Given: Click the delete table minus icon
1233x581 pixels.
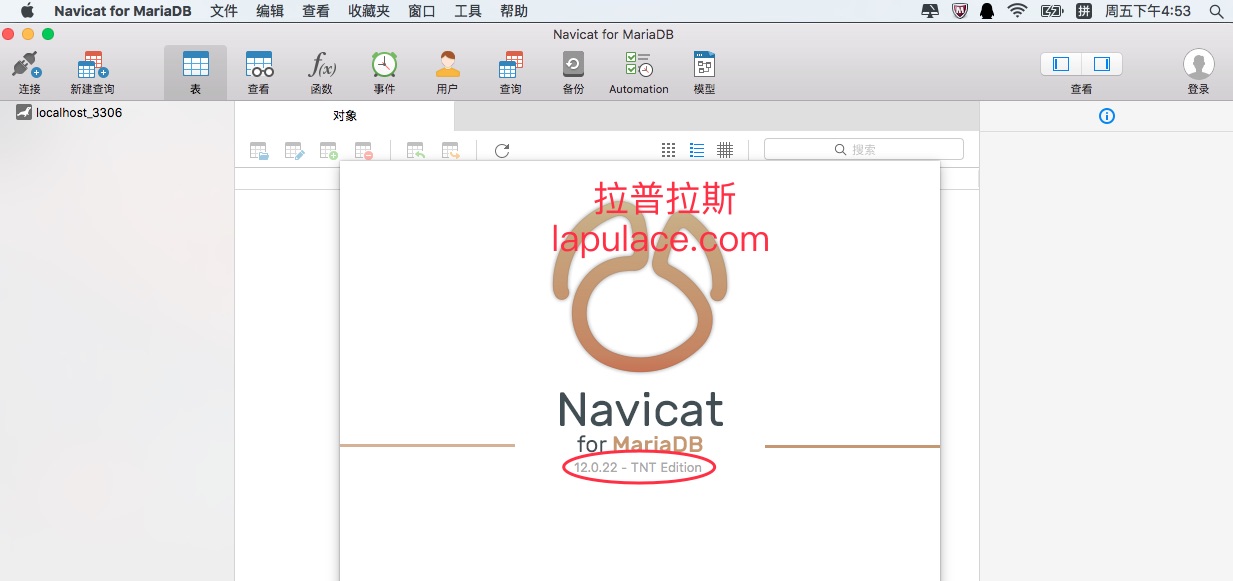Looking at the screenshot, I should (x=364, y=151).
